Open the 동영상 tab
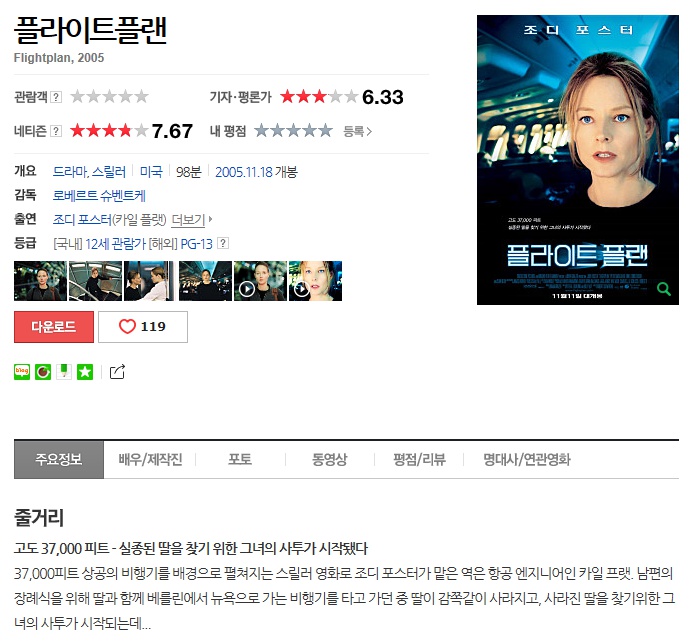Image resolution: width=689 pixels, height=641 pixels. click(x=330, y=460)
